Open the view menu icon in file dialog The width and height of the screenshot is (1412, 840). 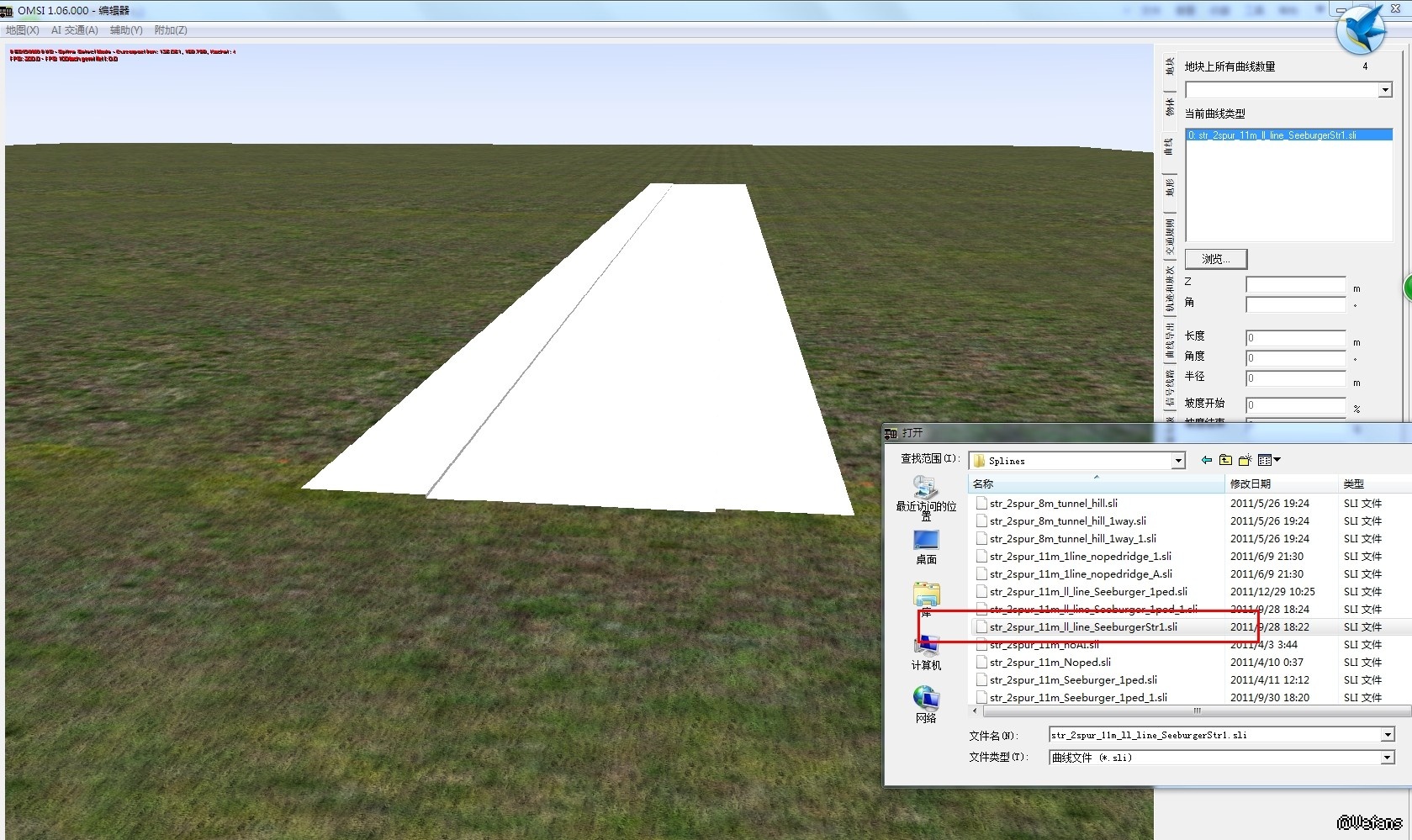click(x=1268, y=460)
